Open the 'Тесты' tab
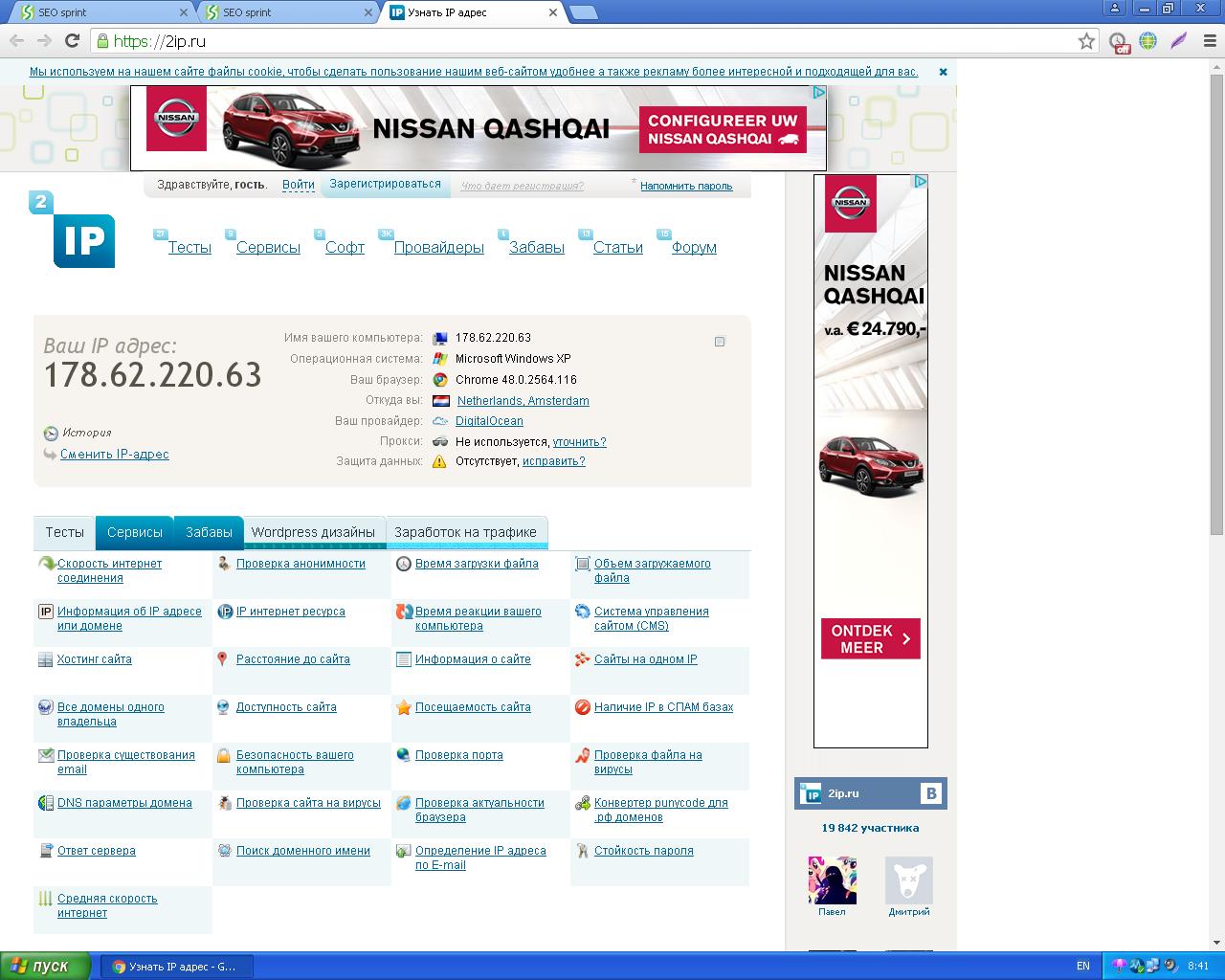This screenshot has width=1225, height=980. 65,532
